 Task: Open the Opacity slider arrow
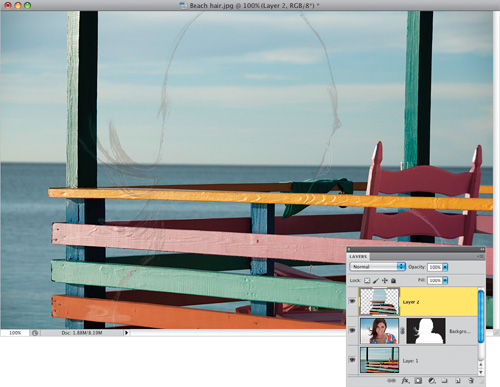445,267
